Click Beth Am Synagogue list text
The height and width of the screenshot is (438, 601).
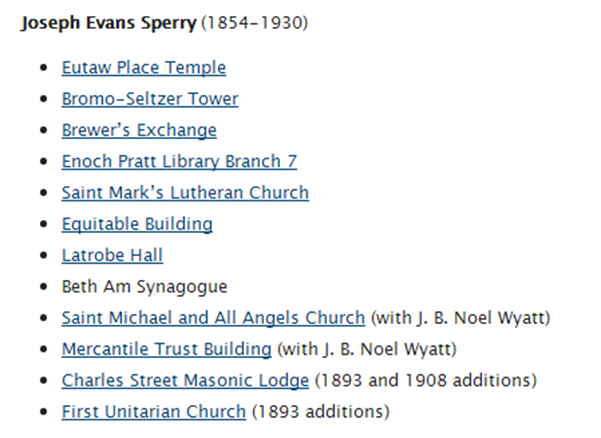click(x=145, y=287)
